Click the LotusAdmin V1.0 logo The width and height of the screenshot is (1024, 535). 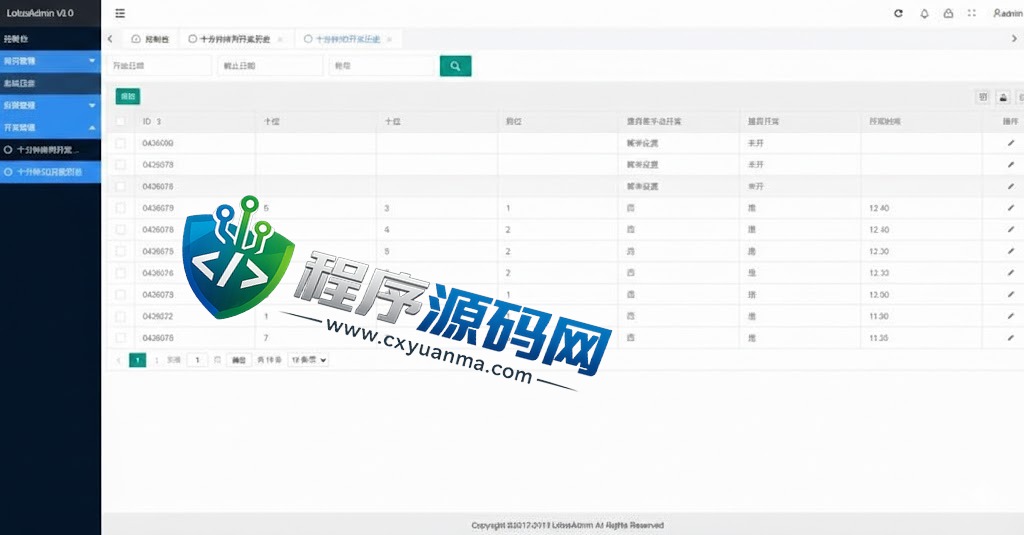coord(40,13)
